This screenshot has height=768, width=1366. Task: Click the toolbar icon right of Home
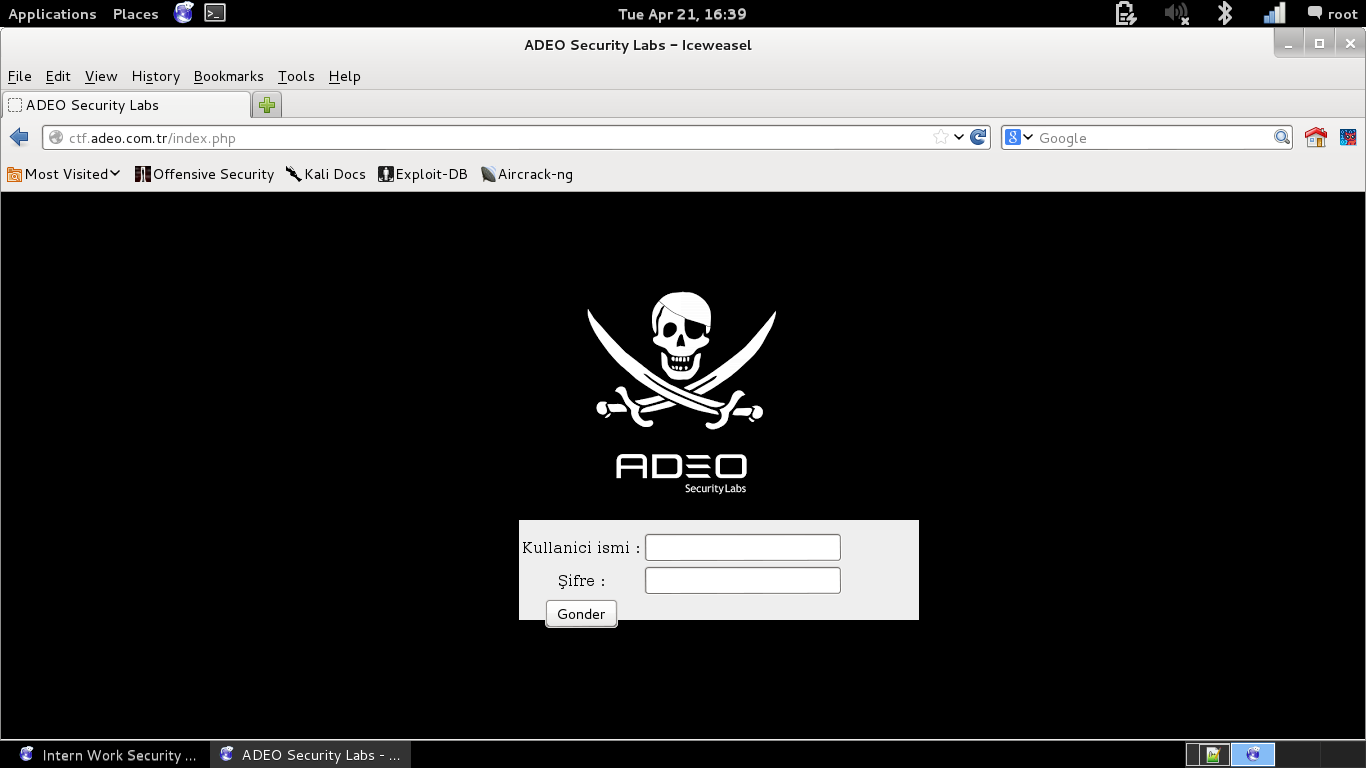[x=1348, y=137]
